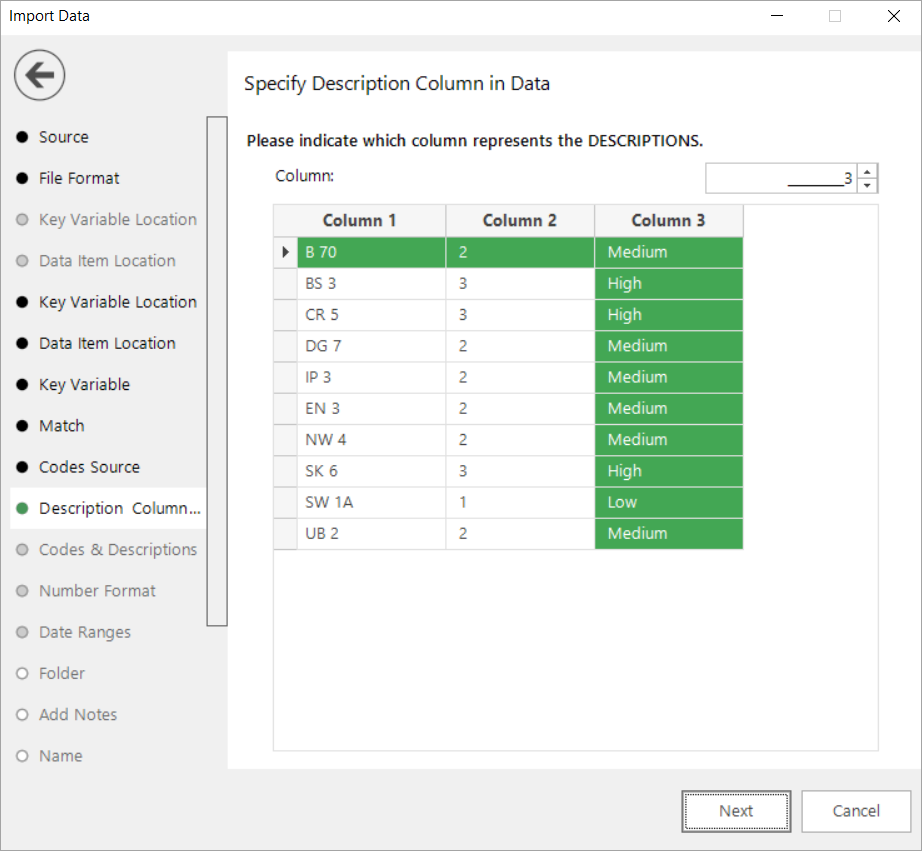The image size is (922, 851).
Task: Click the Medium cell in UB 2 row
Action: (669, 533)
